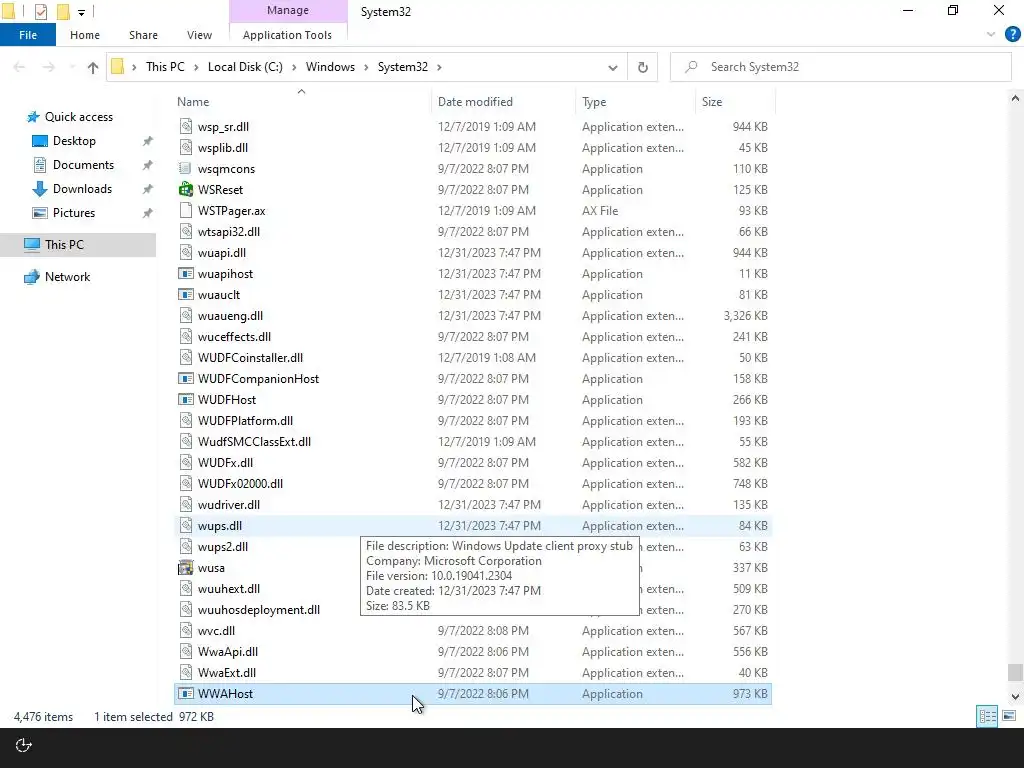The height and width of the screenshot is (768, 1024).
Task: Switch to Details view layout icon
Action: [x=987, y=716]
